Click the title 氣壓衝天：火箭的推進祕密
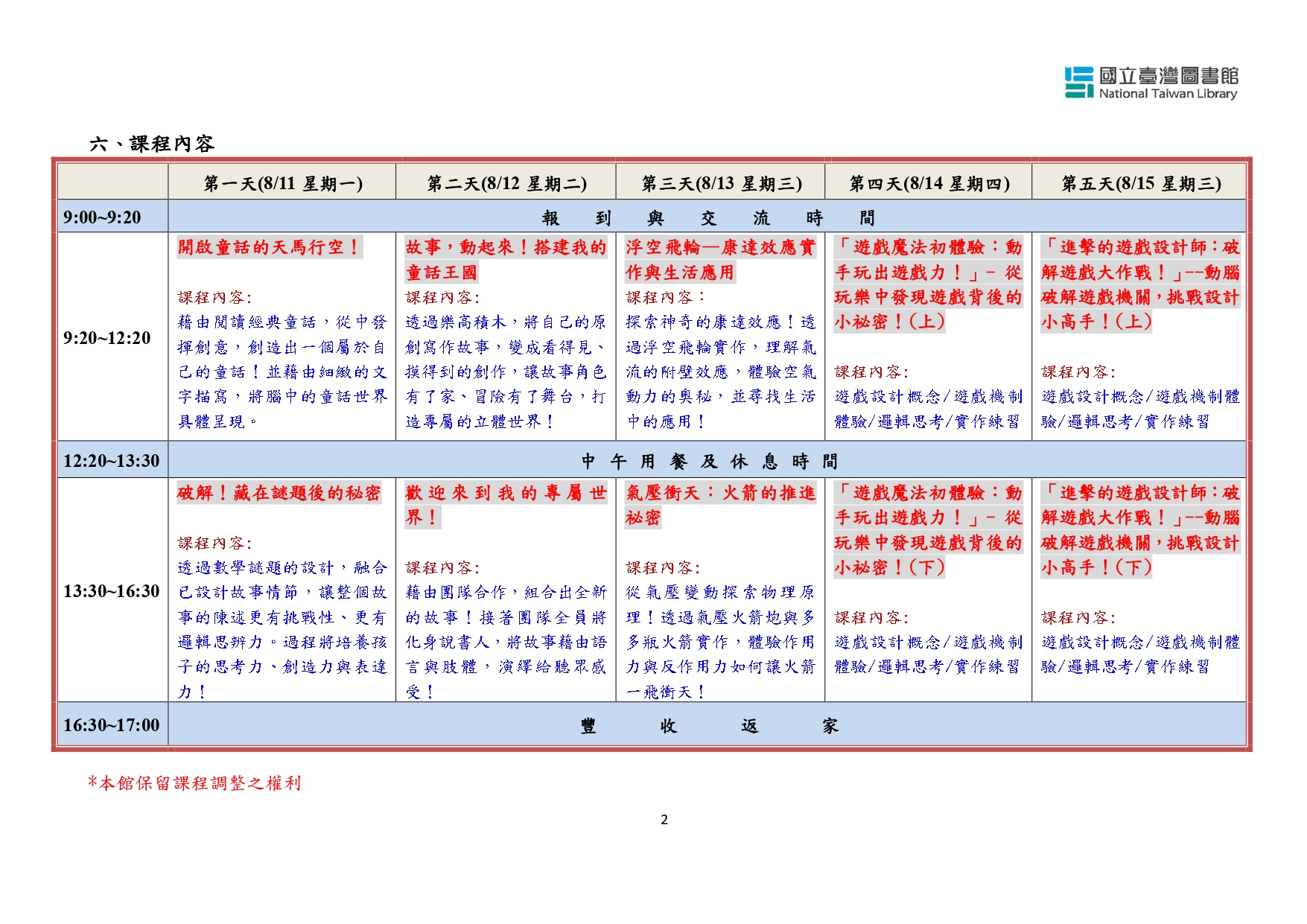 (719, 505)
